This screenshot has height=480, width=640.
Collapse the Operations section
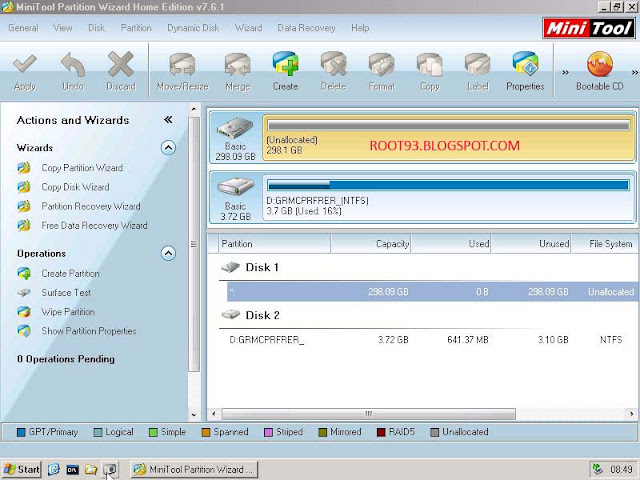point(168,253)
